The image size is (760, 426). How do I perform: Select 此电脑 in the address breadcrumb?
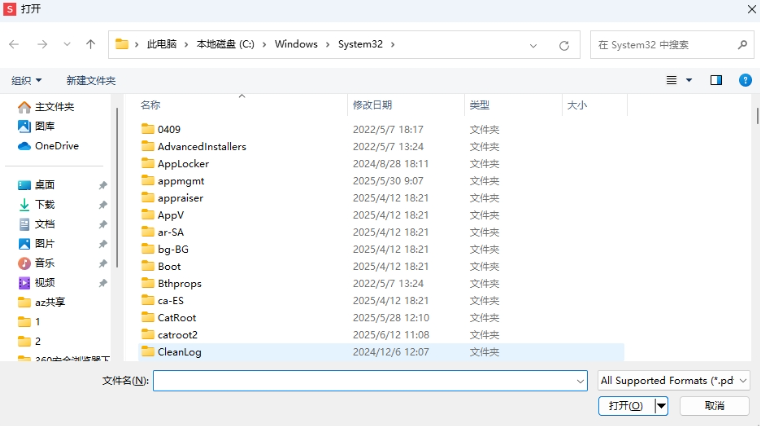click(x=162, y=44)
